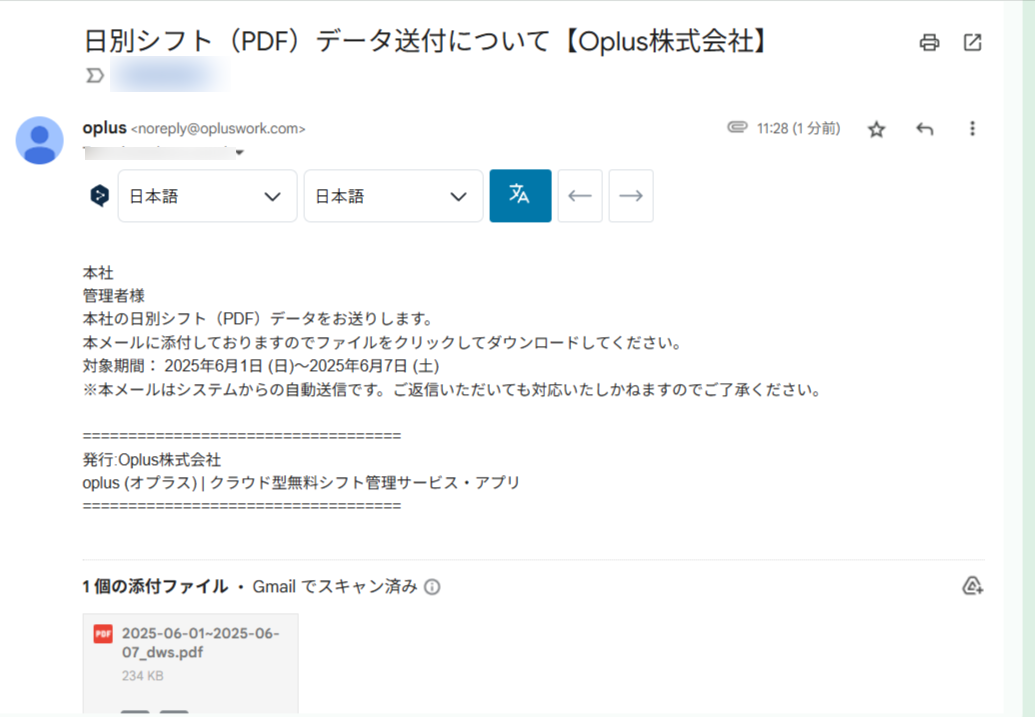Click the left arrow translation button
The image size is (1035, 717).
click(580, 196)
